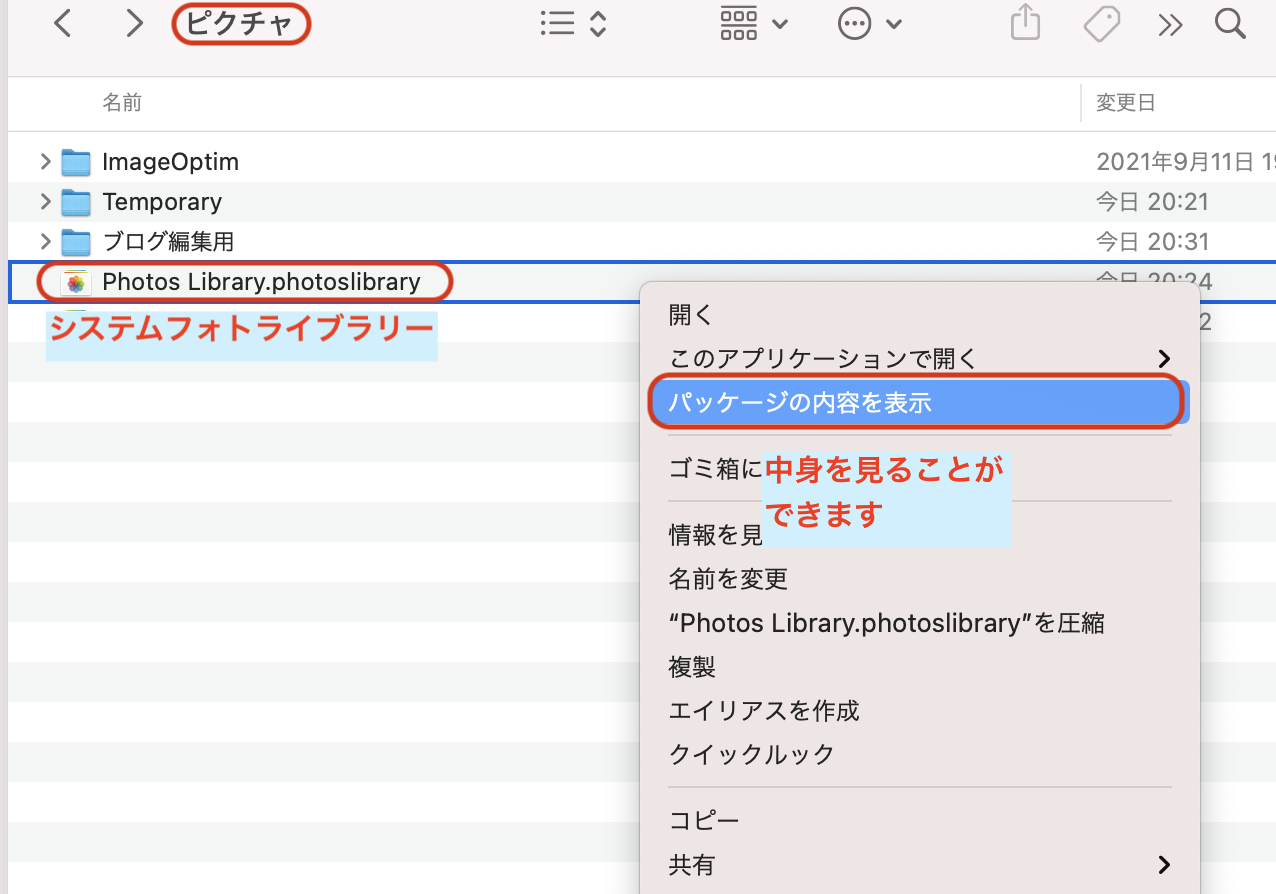Show more toolbar items (double chevron)

point(1170,24)
